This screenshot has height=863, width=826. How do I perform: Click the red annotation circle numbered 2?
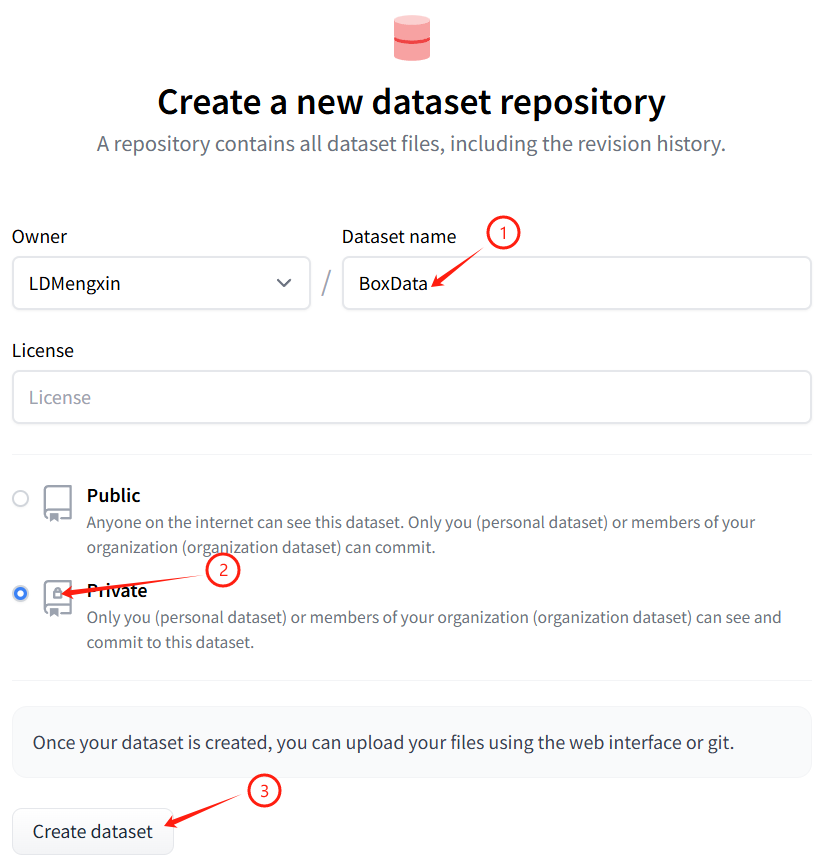click(x=223, y=571)
